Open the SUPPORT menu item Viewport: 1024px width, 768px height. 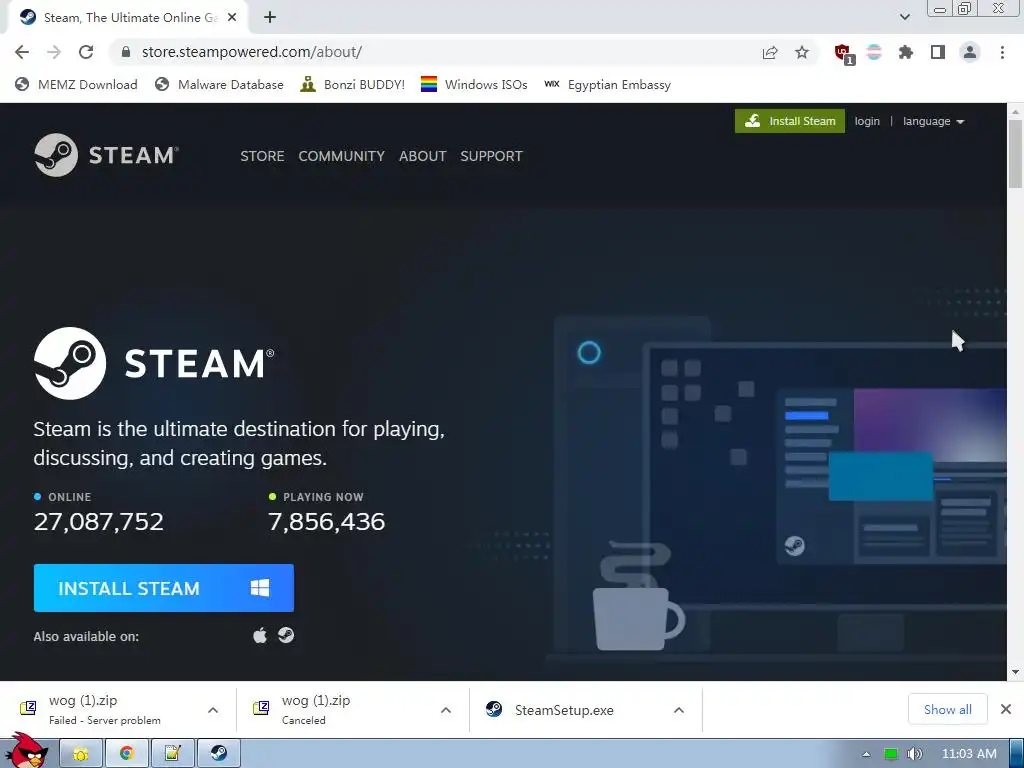click(x=491, y=156)
